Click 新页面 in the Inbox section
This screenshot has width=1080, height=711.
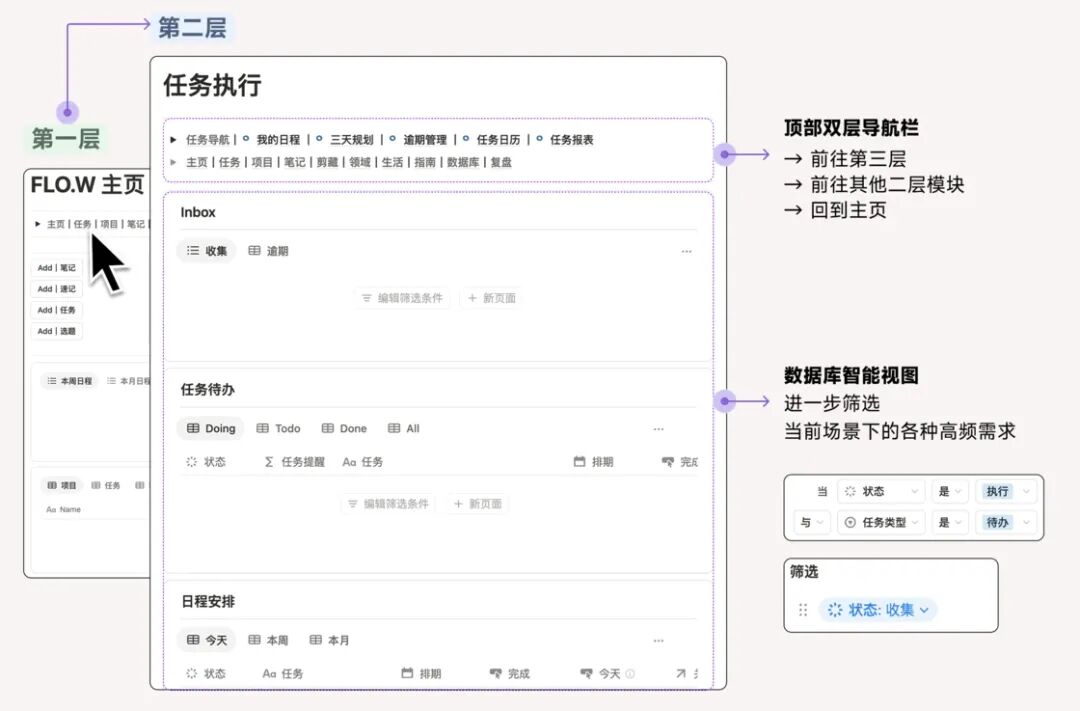492,298
